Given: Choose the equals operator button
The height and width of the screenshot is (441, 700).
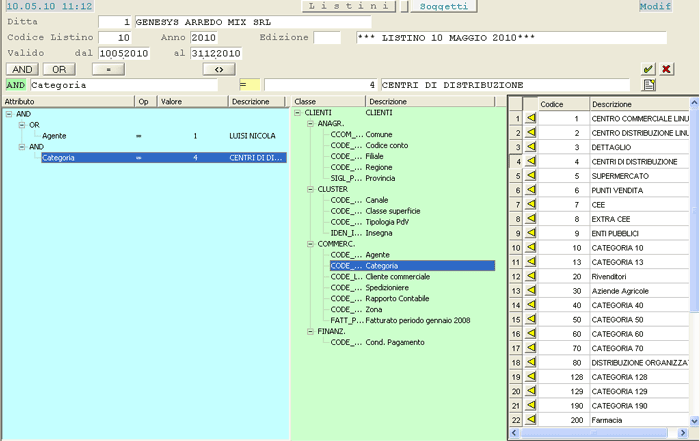Looking at the screenshot, I should (108, 69).
